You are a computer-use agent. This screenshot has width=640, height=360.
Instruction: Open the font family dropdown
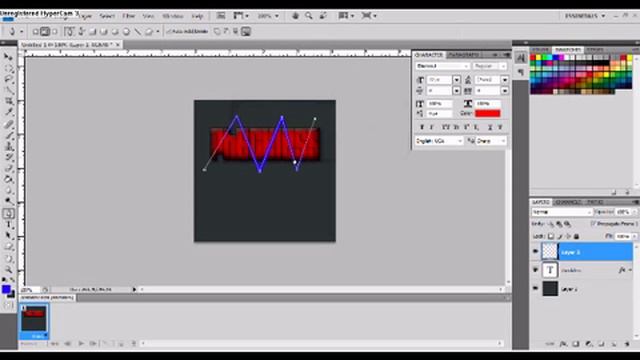click(x=442, y=66)
